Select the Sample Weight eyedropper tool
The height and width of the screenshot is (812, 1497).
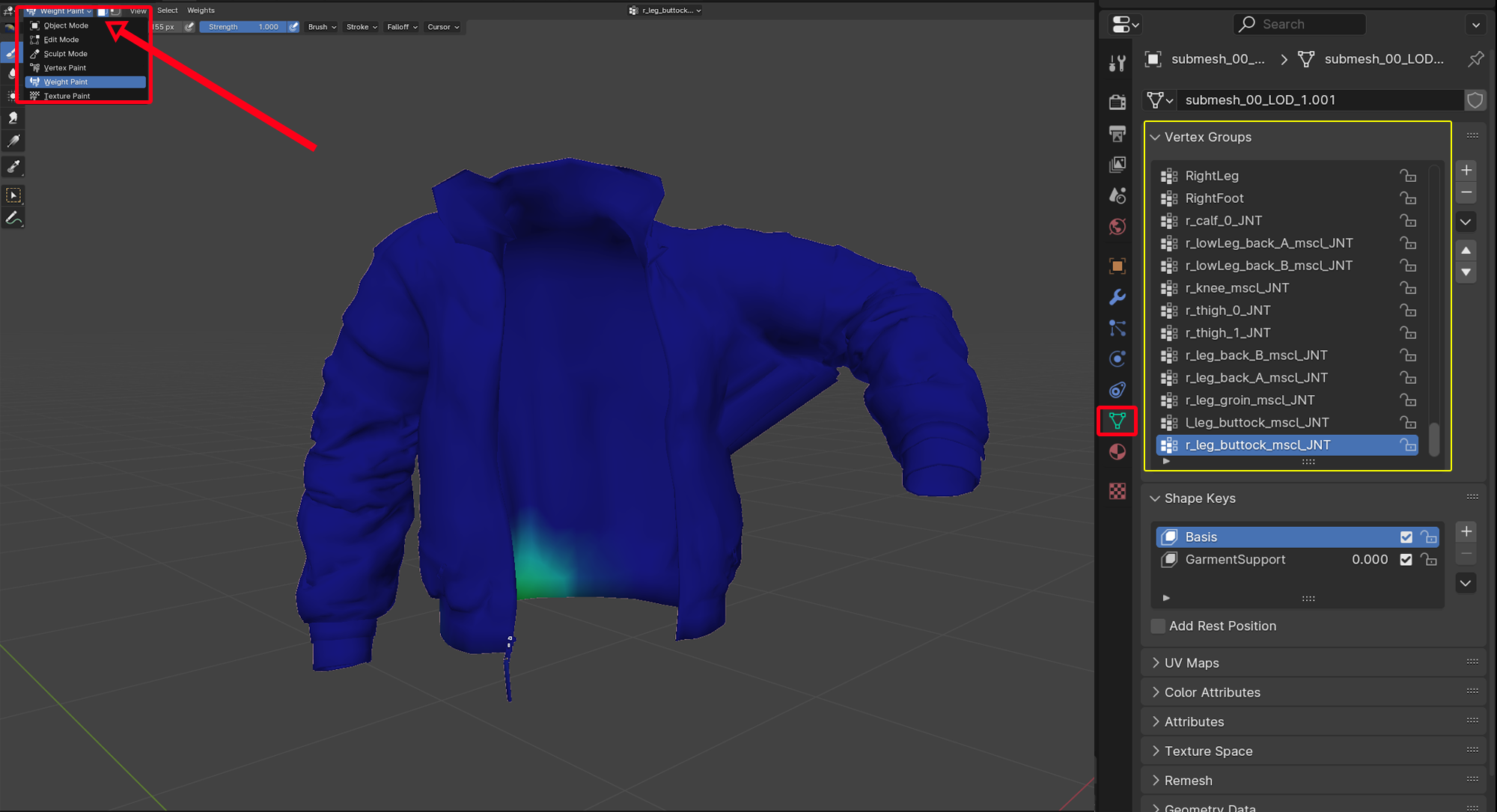pos(13,166)
